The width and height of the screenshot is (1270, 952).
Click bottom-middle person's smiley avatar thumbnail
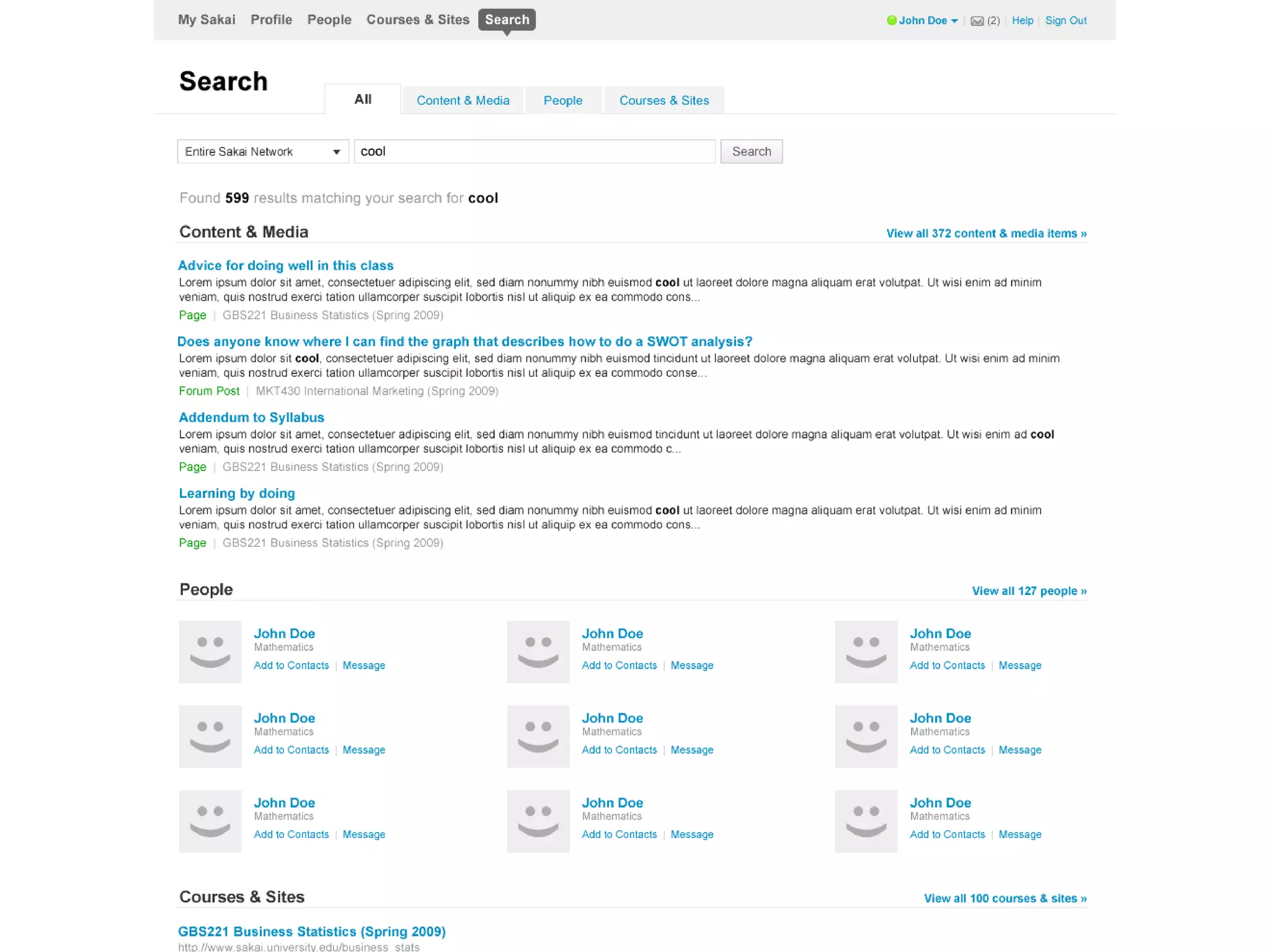538,821
